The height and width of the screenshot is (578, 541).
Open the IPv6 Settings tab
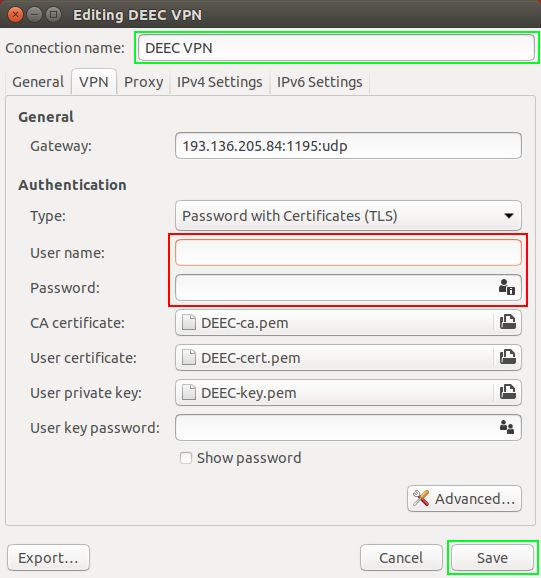click(x=320, y=82)
